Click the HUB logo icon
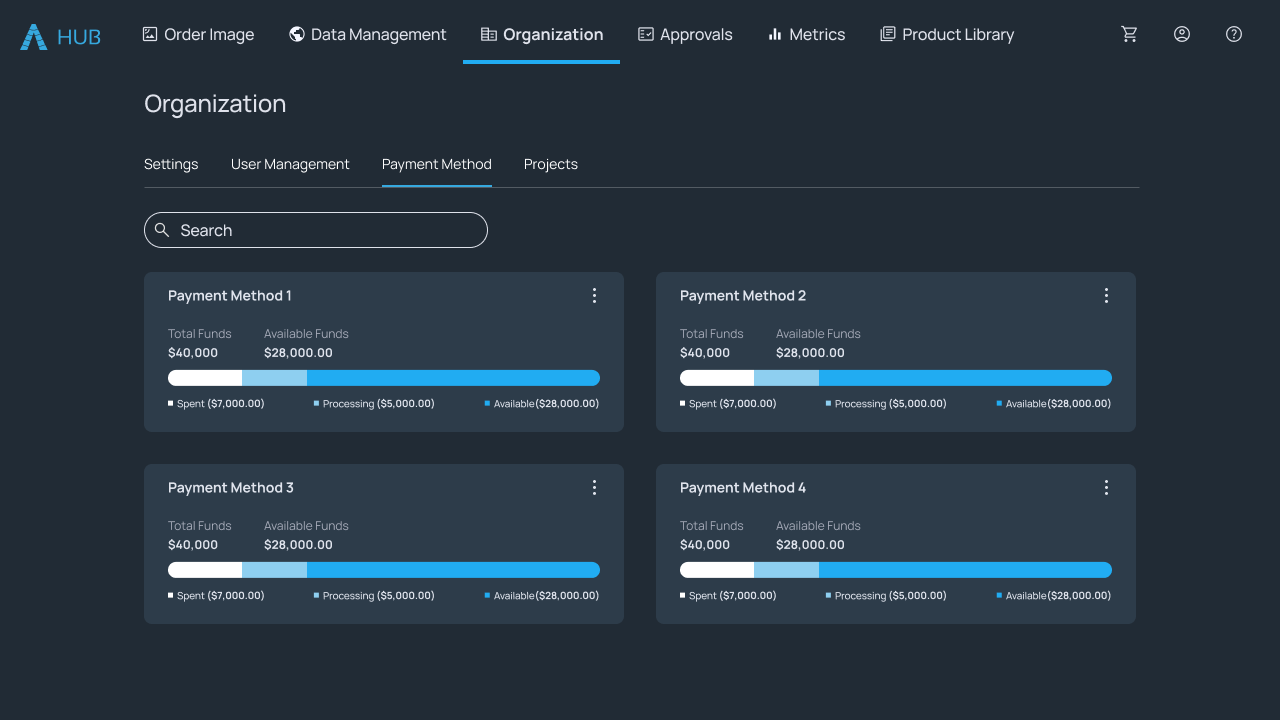Screen dimensions: 1280x720 point(34,37)
